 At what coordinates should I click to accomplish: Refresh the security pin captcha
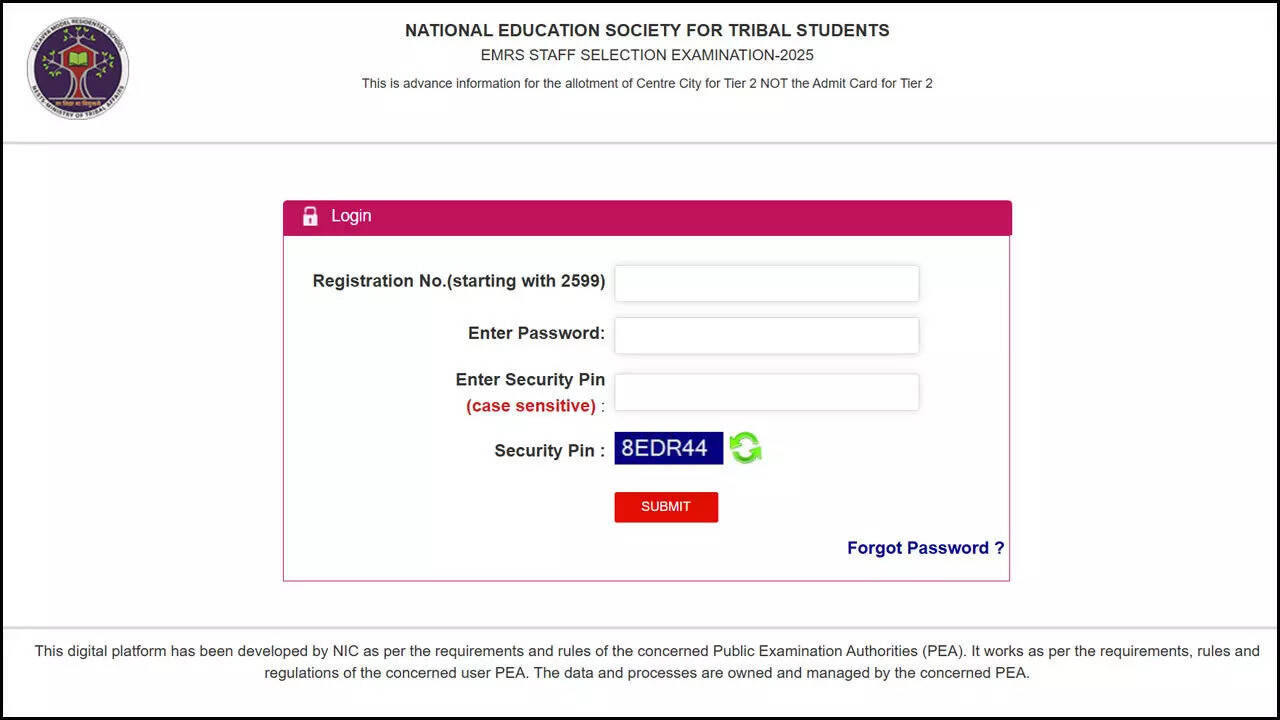745,448
